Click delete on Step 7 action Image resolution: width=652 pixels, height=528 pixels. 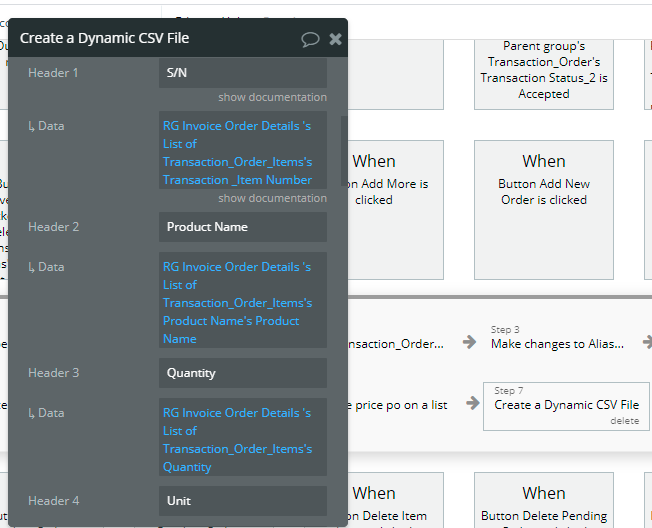click(x=625, y=421)
